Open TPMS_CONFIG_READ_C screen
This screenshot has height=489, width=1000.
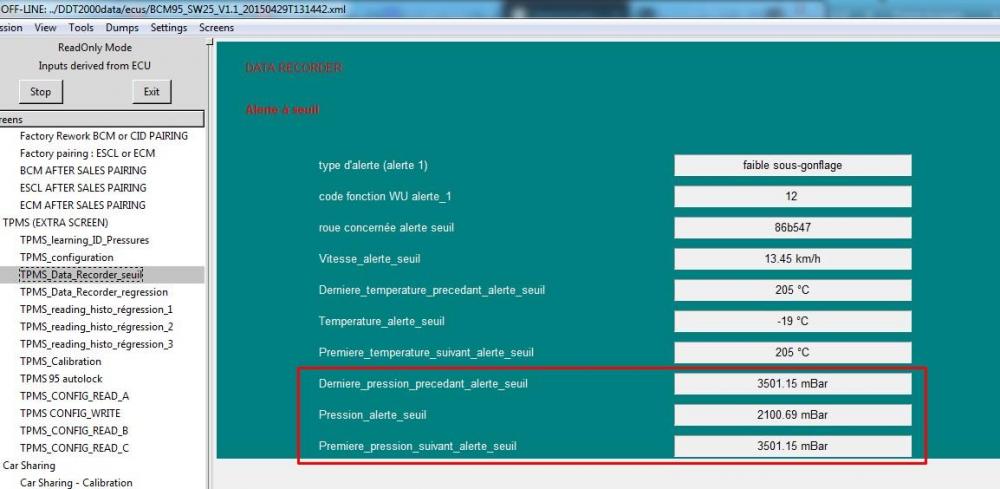(74, 448)
